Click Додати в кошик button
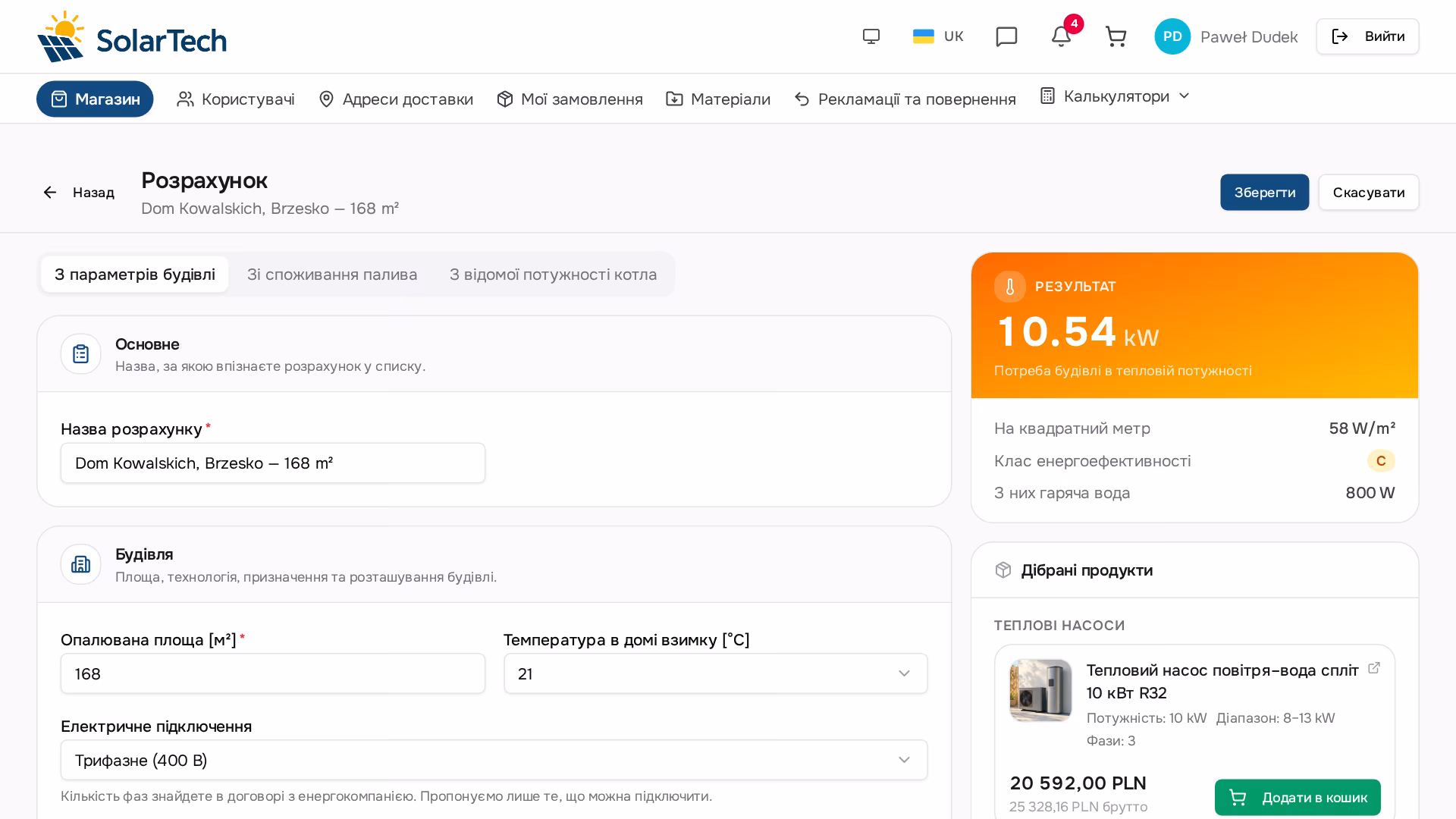 tap(1298, 798)
